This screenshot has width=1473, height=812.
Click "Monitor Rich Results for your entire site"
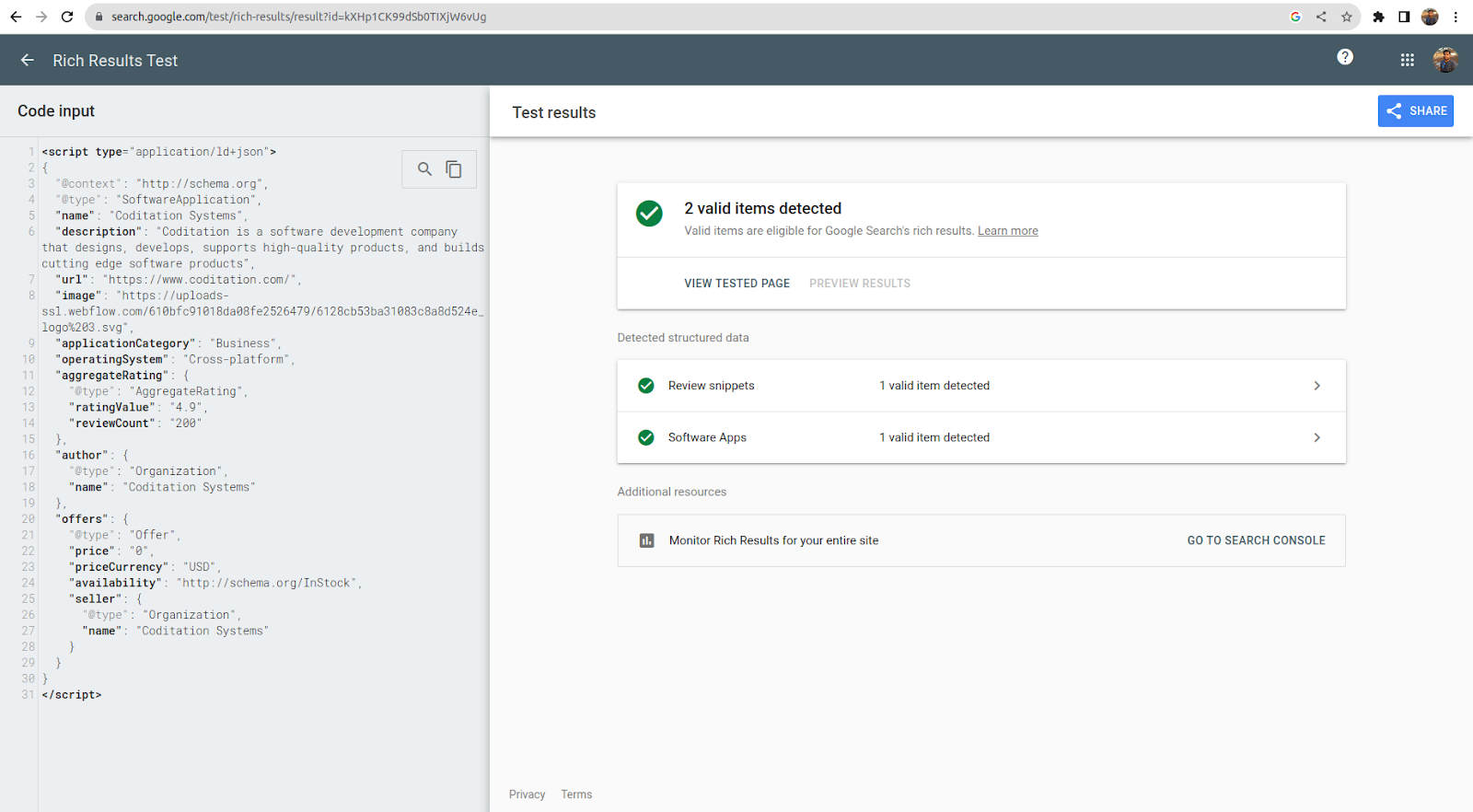pos(773,540)
